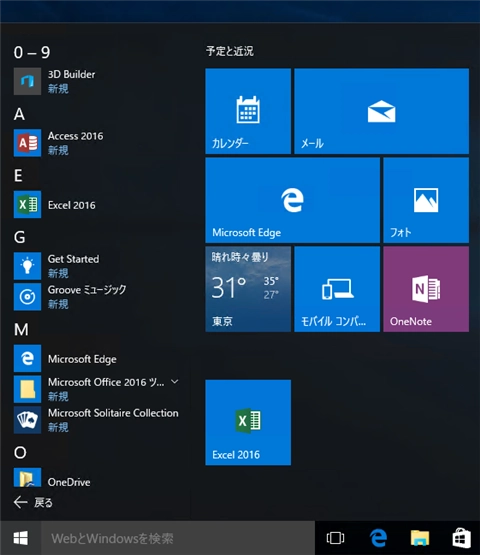Click the 0 – 9 section header
The height and width of the screenshot is (555, 480).
tap(32, 52)
